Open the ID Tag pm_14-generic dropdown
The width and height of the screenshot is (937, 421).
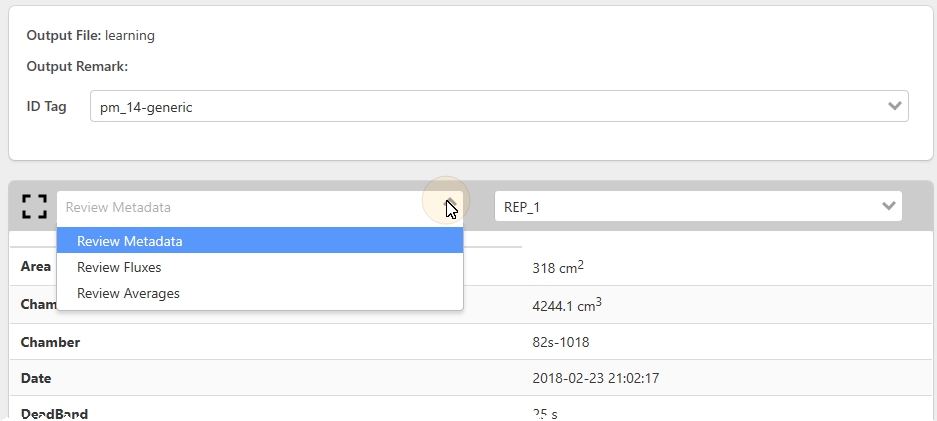pos(490,107)
